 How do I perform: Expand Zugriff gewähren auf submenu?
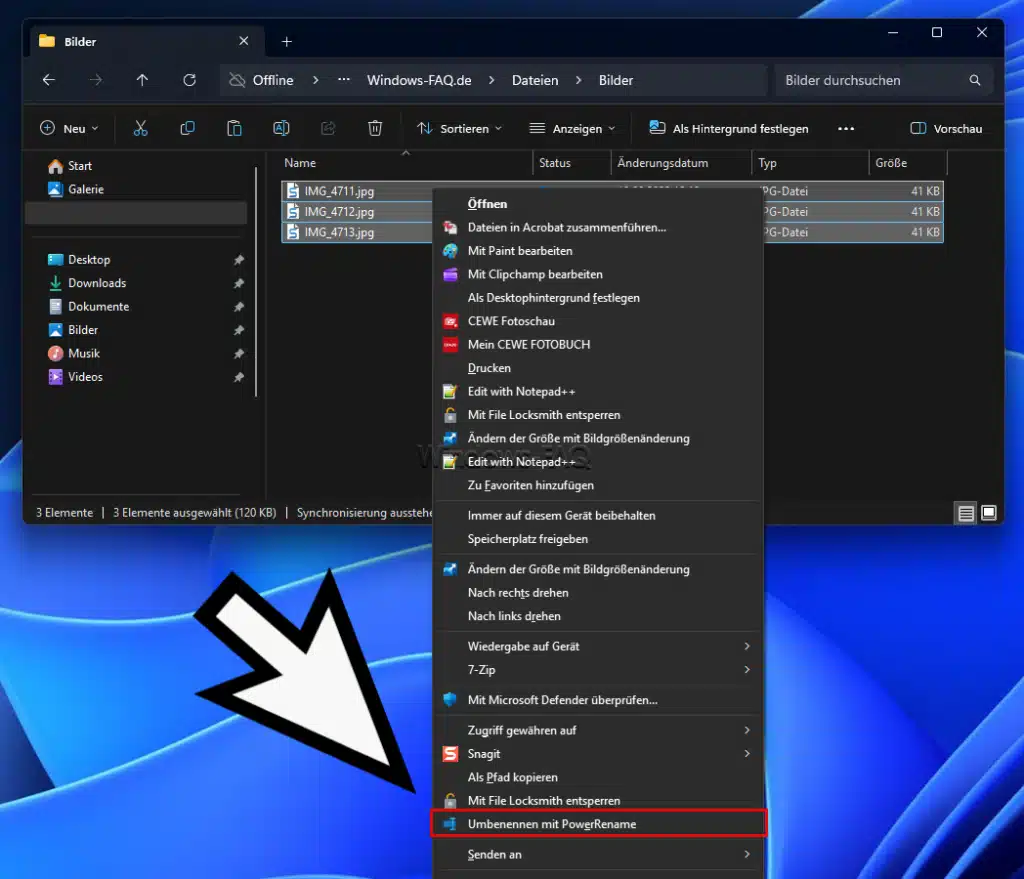tap(598, 730)
